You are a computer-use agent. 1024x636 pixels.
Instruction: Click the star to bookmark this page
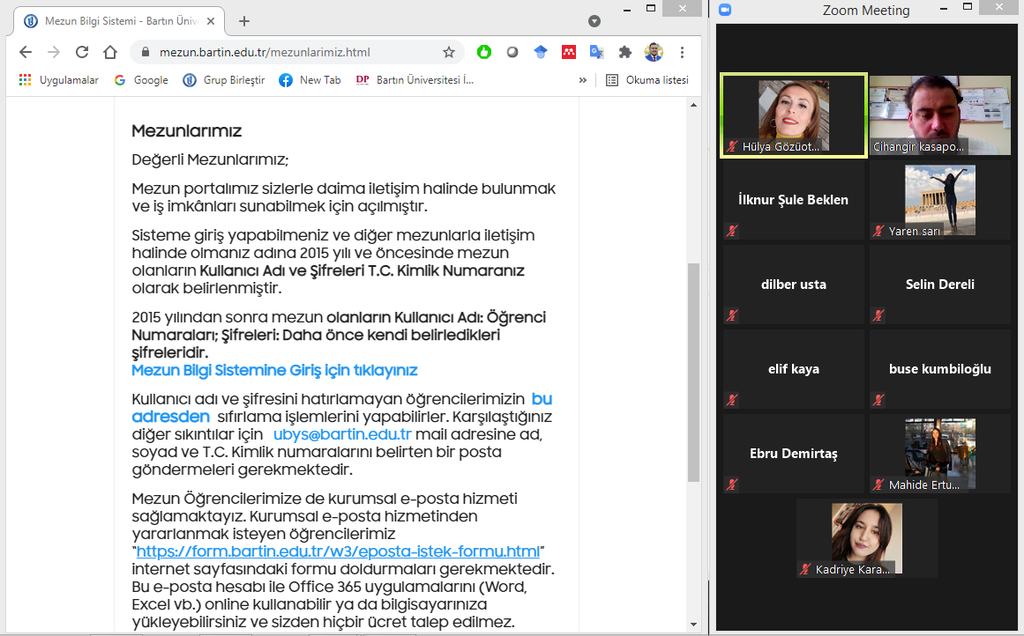449,52
